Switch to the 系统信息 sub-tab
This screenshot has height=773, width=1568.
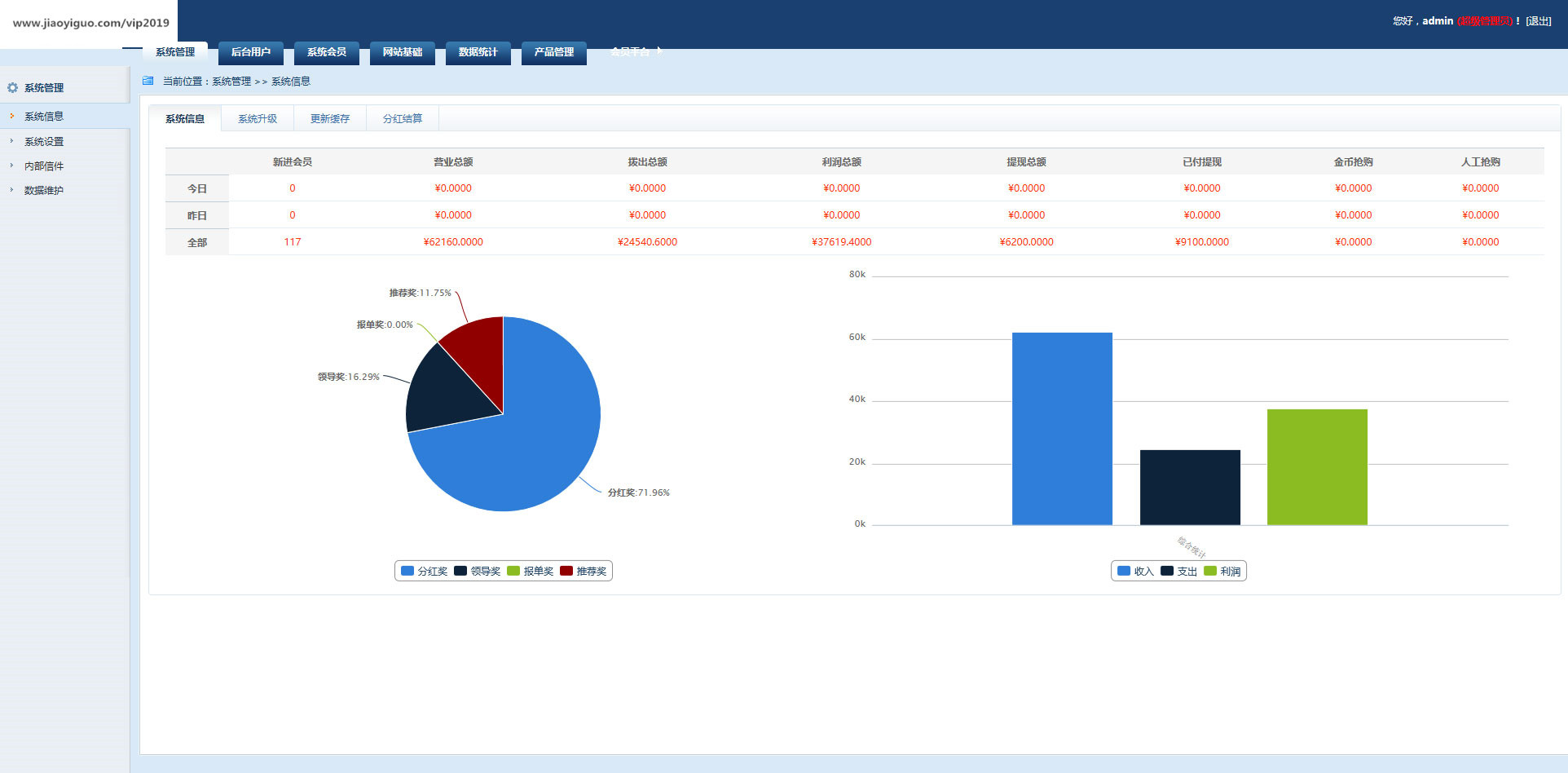[185, 118]
